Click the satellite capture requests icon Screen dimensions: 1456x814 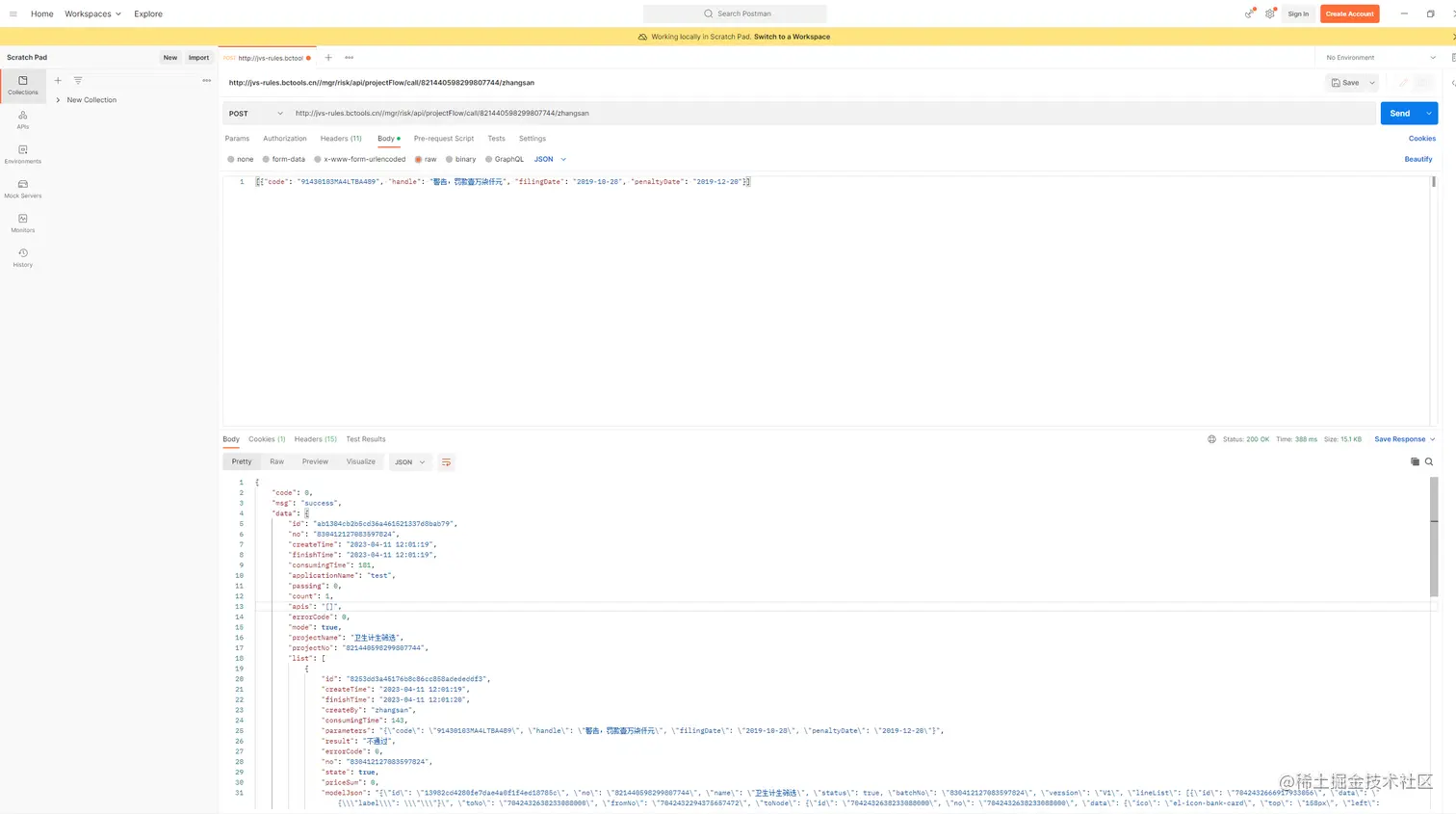point(1249,13)
